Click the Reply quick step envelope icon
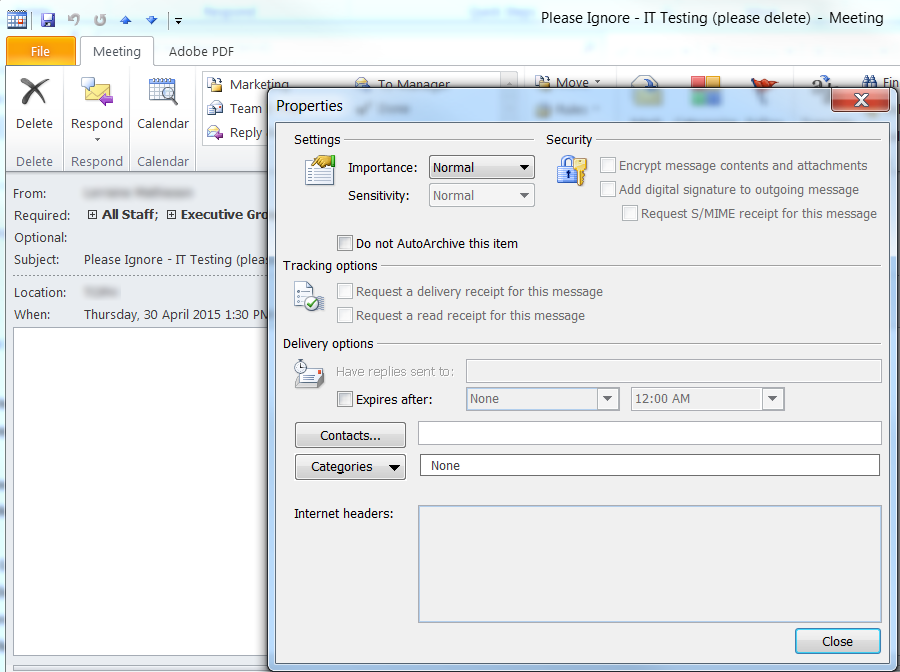 pos(215,133)
